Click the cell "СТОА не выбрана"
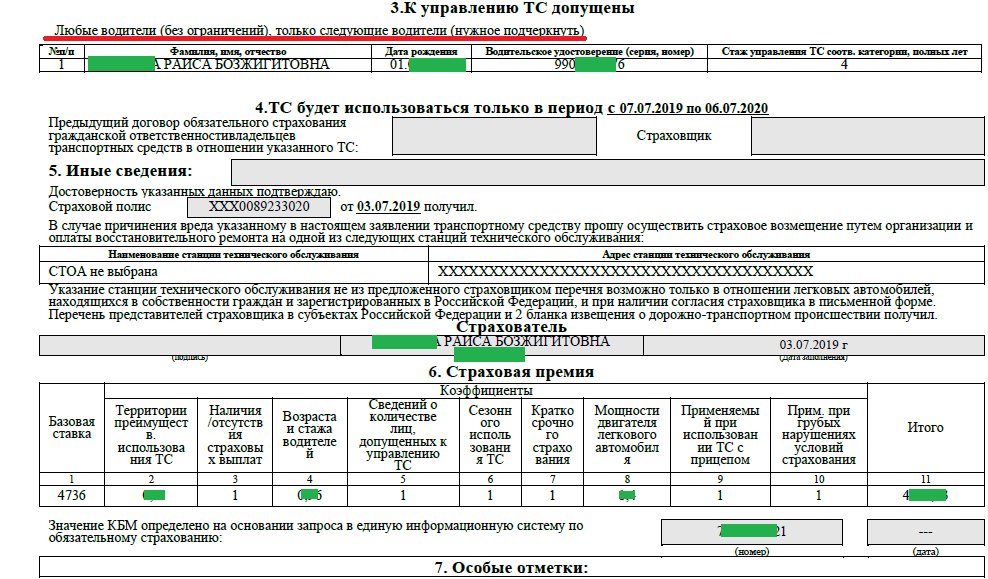This screenshot has height=579, width=988. (x=234, y=272)
